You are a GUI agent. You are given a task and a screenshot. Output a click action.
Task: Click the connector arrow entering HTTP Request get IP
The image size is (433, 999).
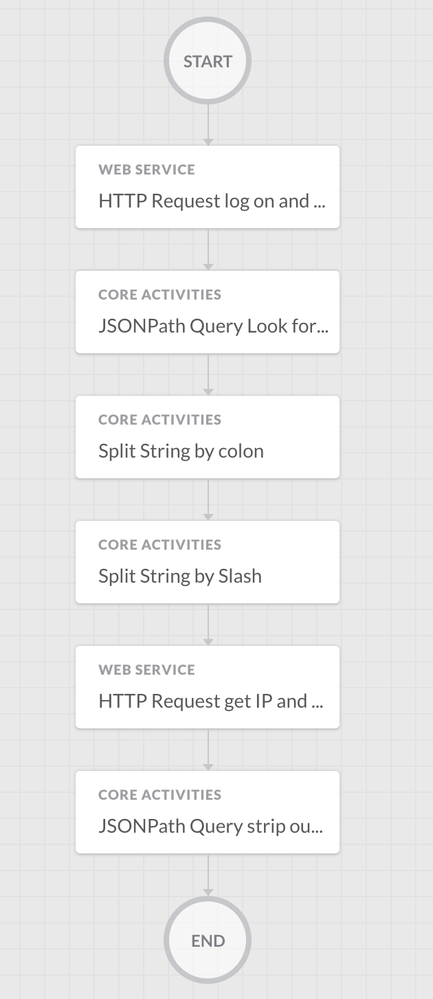(208, 624)
